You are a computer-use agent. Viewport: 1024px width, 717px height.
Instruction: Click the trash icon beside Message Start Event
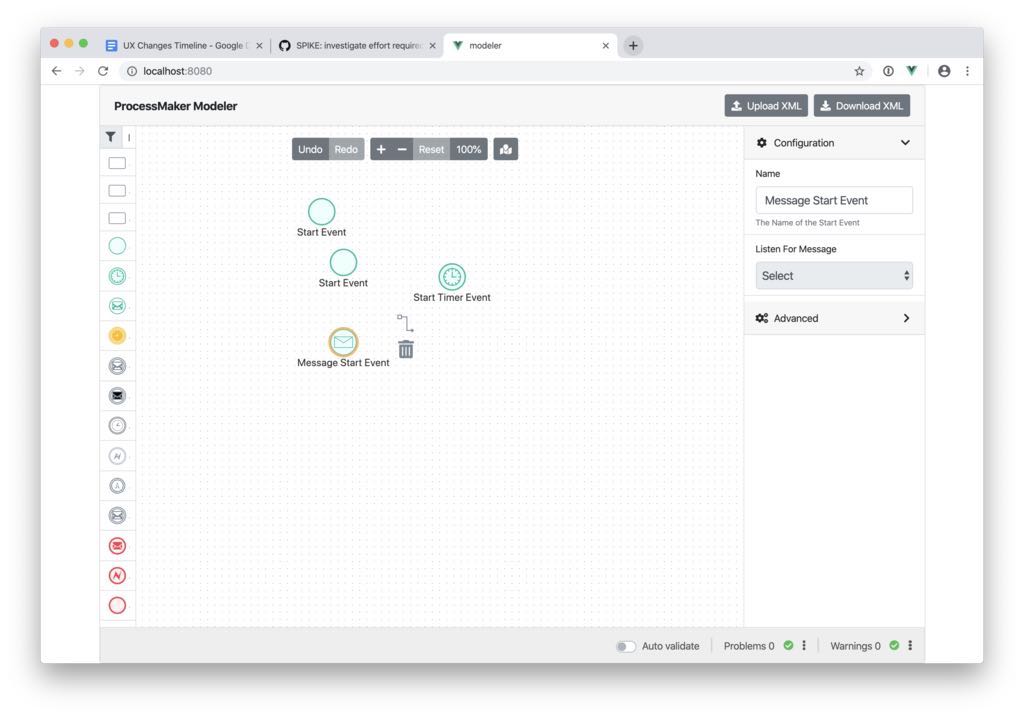[405, 349]
